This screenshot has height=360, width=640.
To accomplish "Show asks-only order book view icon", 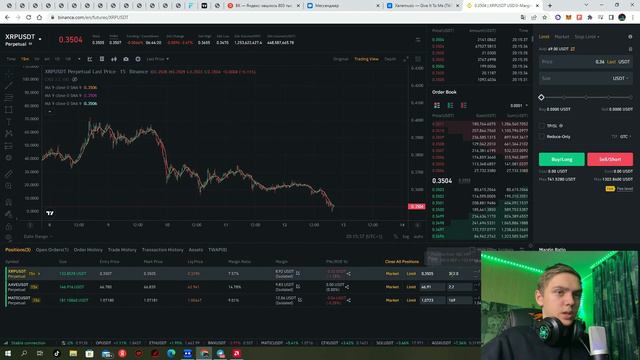I will click(x=464, y=105).
